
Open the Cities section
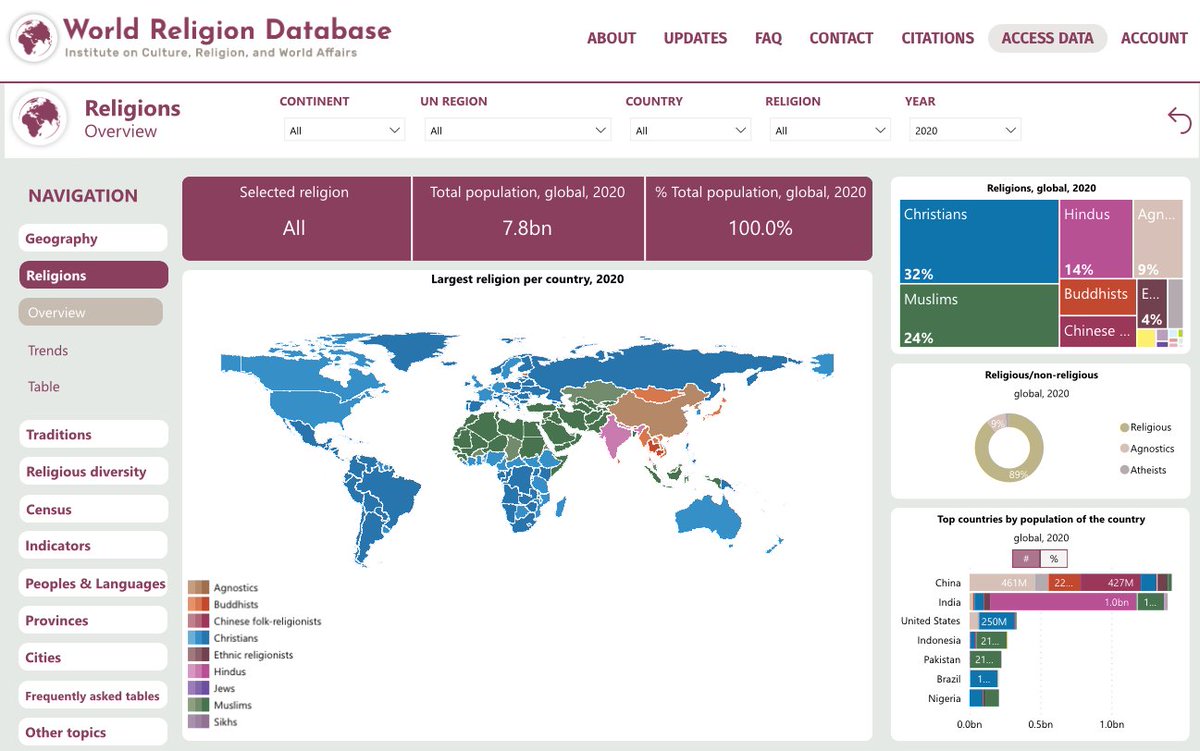[x=93, y=657]
